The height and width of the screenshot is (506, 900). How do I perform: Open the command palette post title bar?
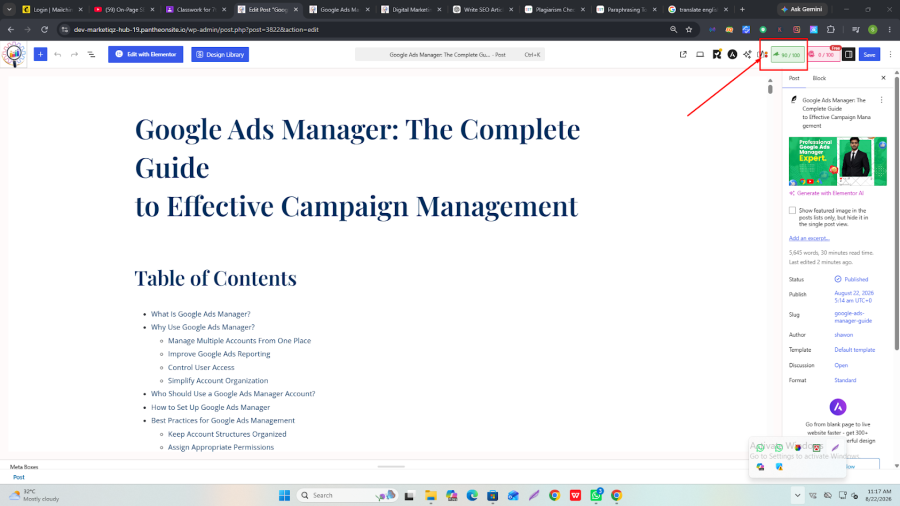449,55
